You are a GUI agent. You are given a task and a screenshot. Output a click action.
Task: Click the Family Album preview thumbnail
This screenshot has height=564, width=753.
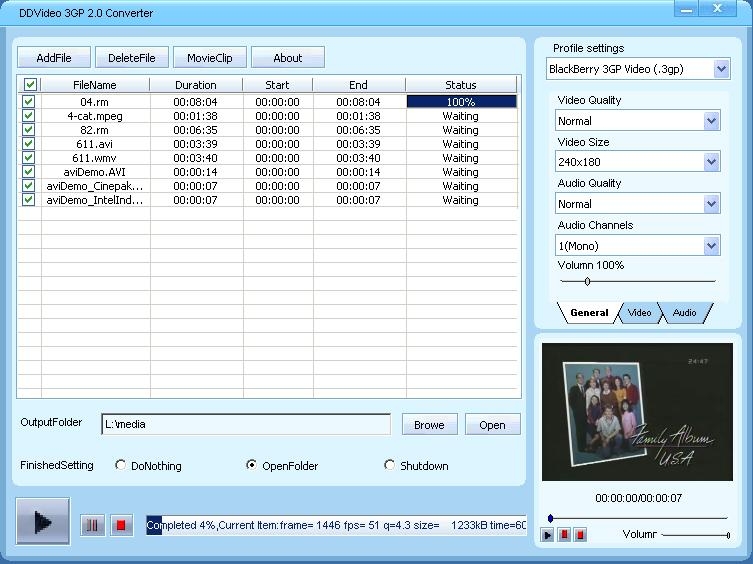637,411
